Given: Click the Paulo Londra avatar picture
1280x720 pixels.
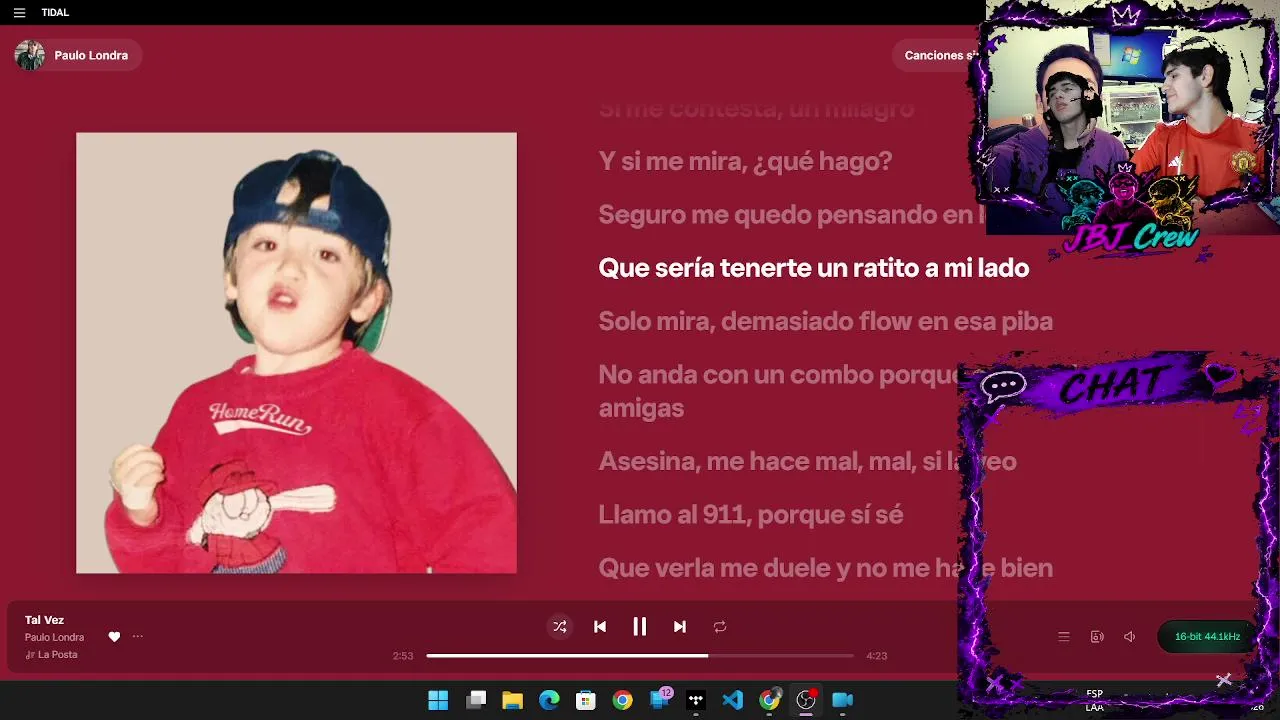Looking at the screenshot, I should tap(30, 55).
